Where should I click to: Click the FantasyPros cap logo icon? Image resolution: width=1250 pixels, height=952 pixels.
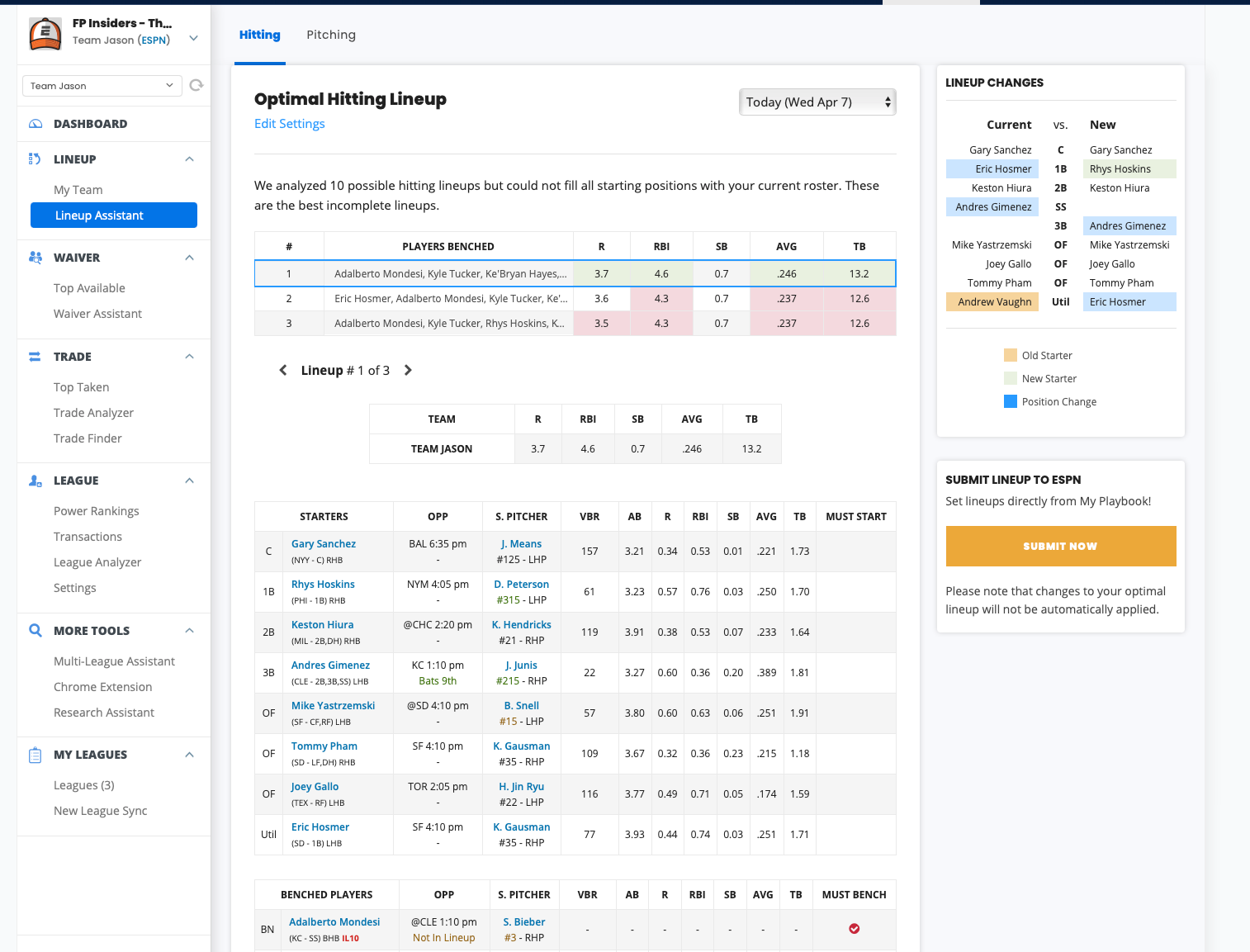click(x=45, y=34)
